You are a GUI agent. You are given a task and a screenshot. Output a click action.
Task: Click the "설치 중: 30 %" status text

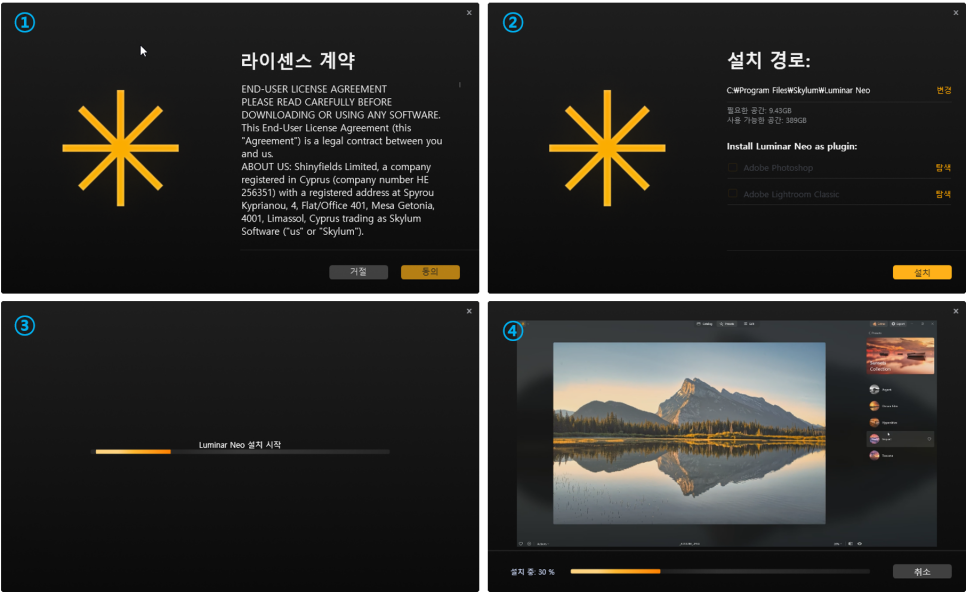pyautogui.click(x=532, y=572)
